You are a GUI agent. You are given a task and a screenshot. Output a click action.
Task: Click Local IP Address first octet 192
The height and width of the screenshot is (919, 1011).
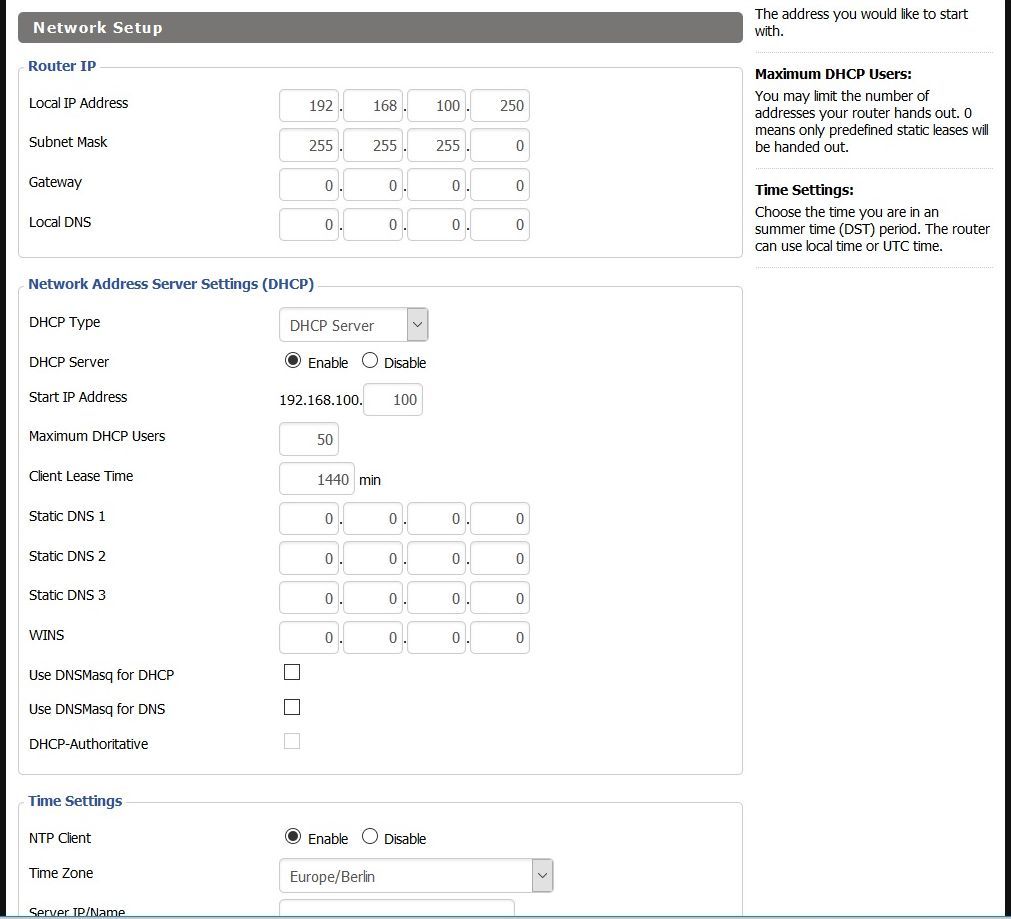[309, 106]
